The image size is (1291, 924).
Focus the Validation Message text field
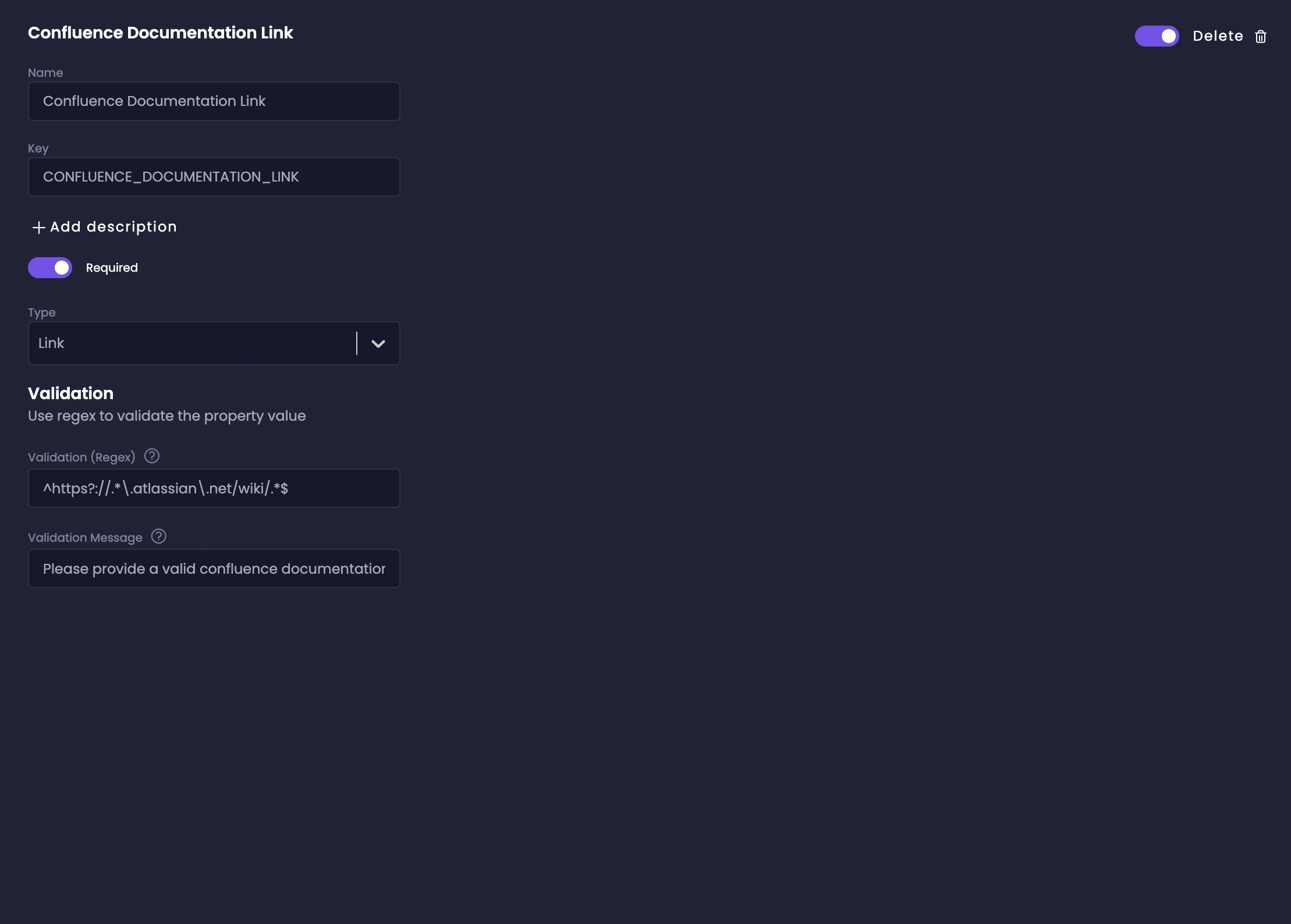[214, 568]
